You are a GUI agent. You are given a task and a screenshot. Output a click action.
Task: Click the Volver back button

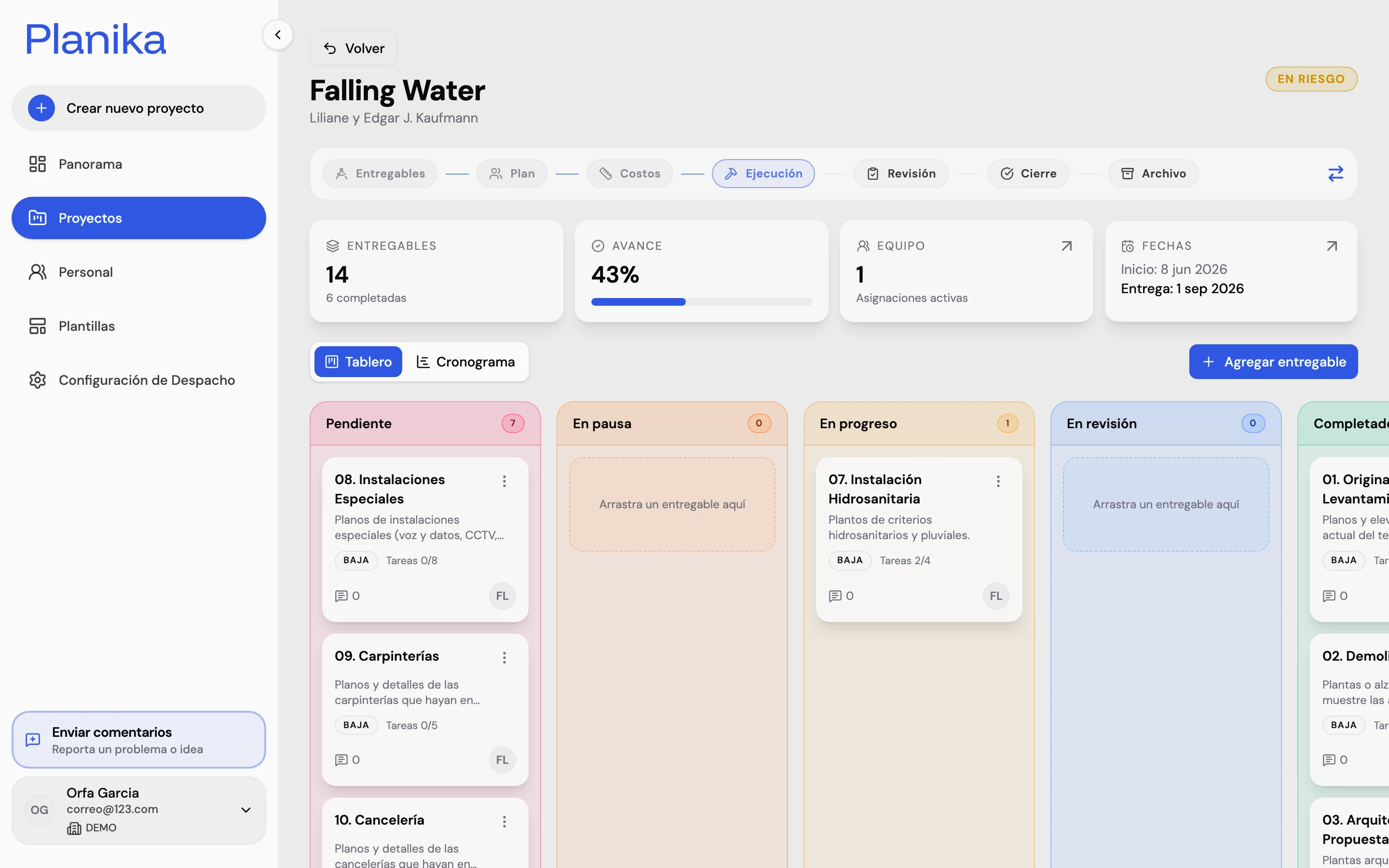(354, 48)
